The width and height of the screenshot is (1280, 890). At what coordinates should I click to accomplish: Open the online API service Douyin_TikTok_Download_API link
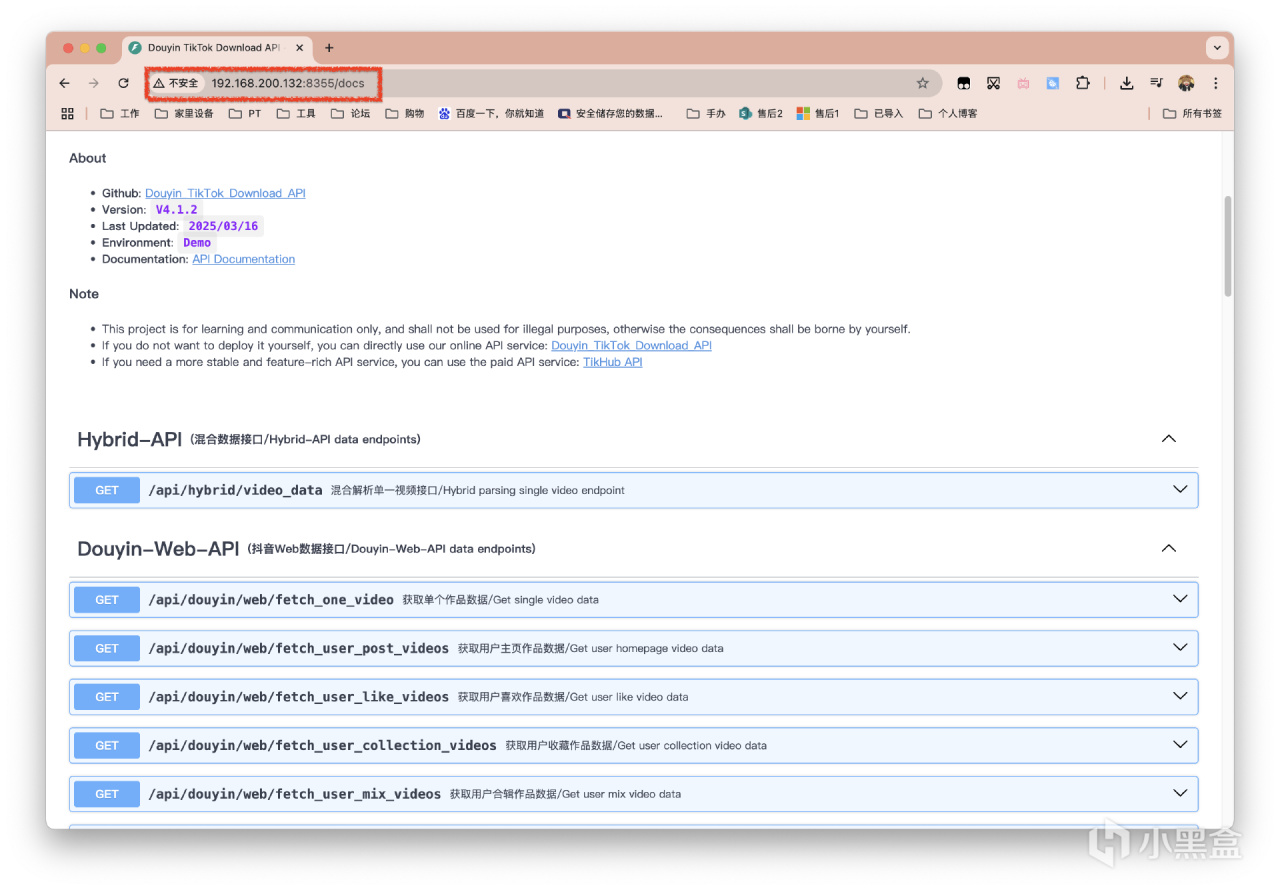click(631, 345)
